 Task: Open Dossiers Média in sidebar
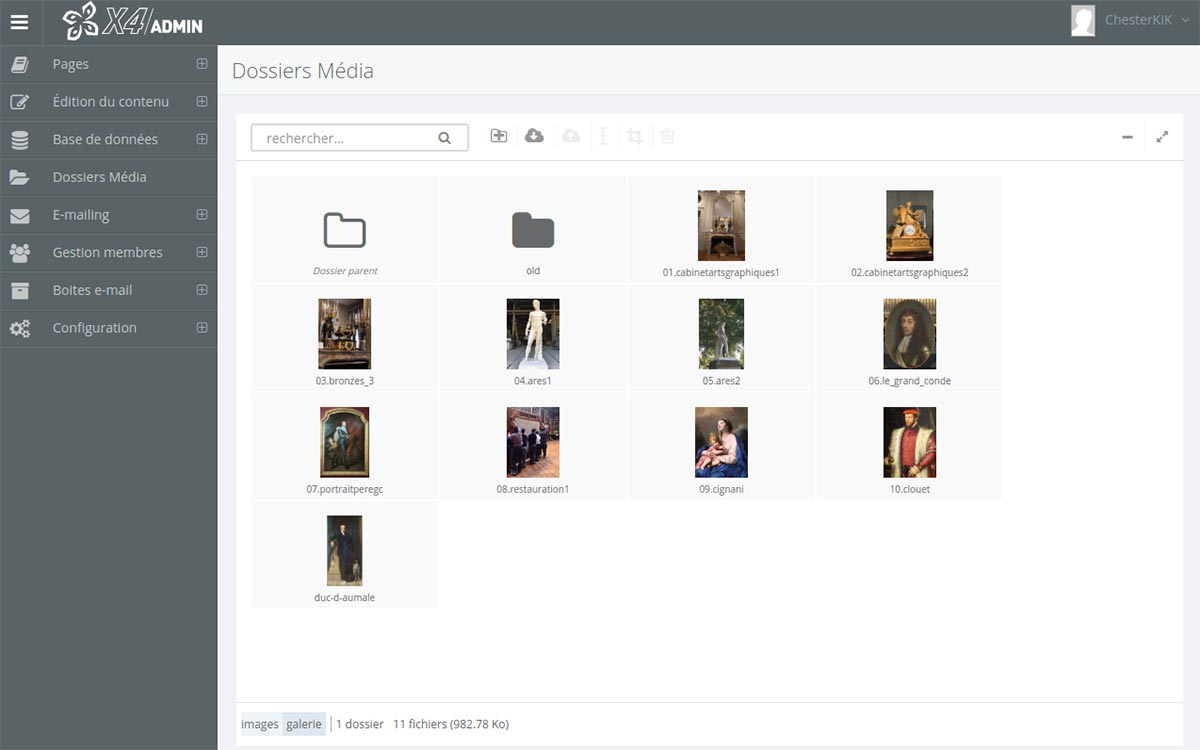click(x=108, y=177)
